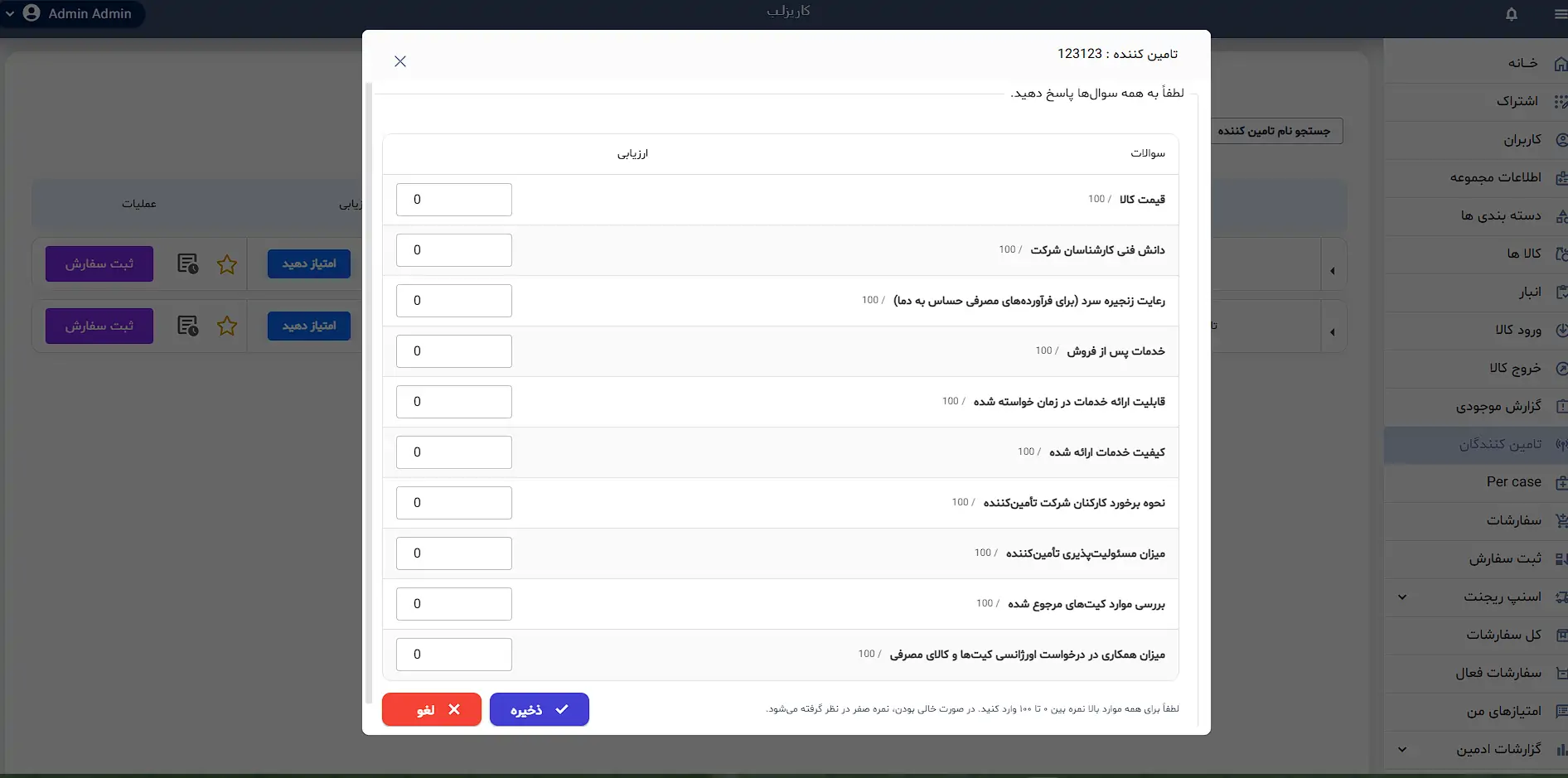Click the قیمت کالا score input field
Image resolution: width=1568 pixels, height=778 pixels.
454,200
